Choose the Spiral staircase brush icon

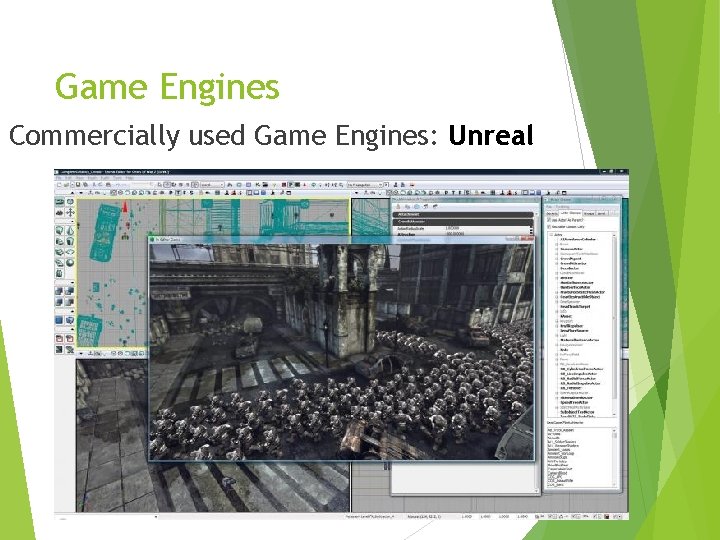tap(60, 263)
